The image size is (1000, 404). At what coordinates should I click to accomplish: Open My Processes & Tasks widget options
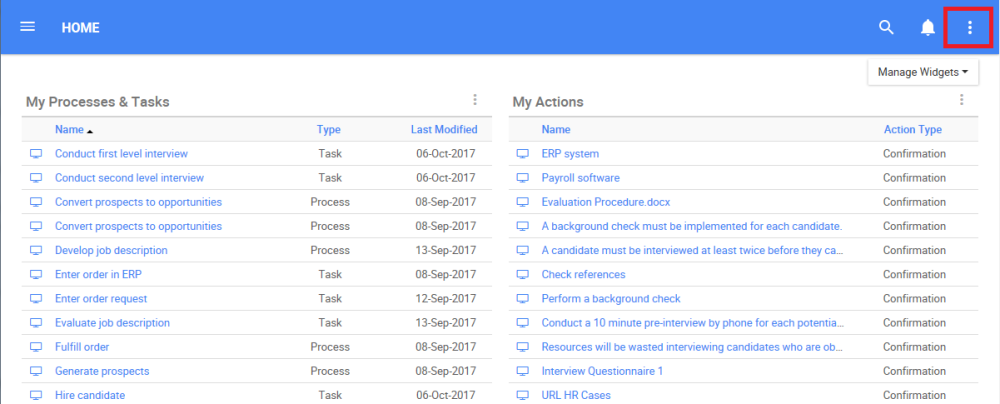475,100
